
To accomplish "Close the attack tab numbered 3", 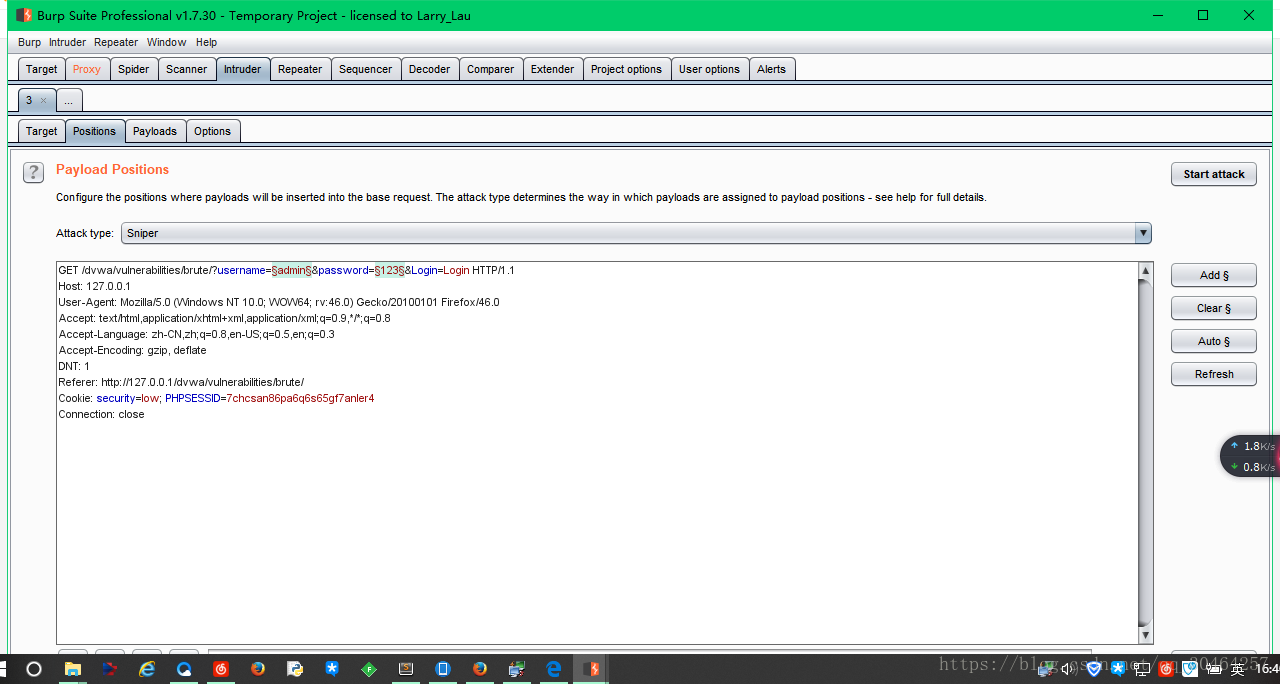I will pyautogui.click(x=43, y=101).
